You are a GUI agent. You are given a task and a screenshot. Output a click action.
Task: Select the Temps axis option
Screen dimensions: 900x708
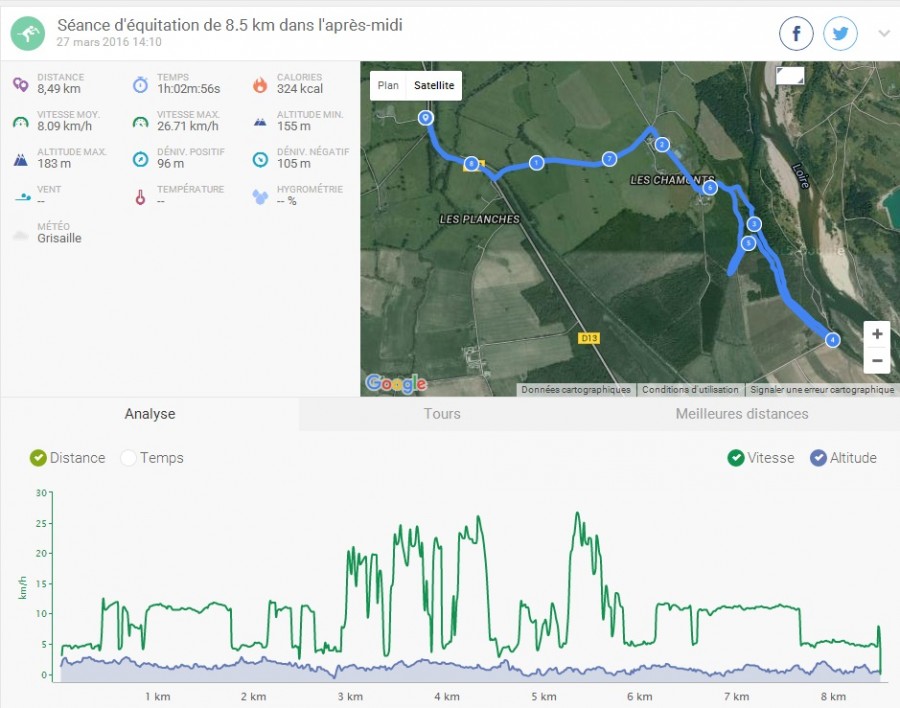tap(128, 458)
